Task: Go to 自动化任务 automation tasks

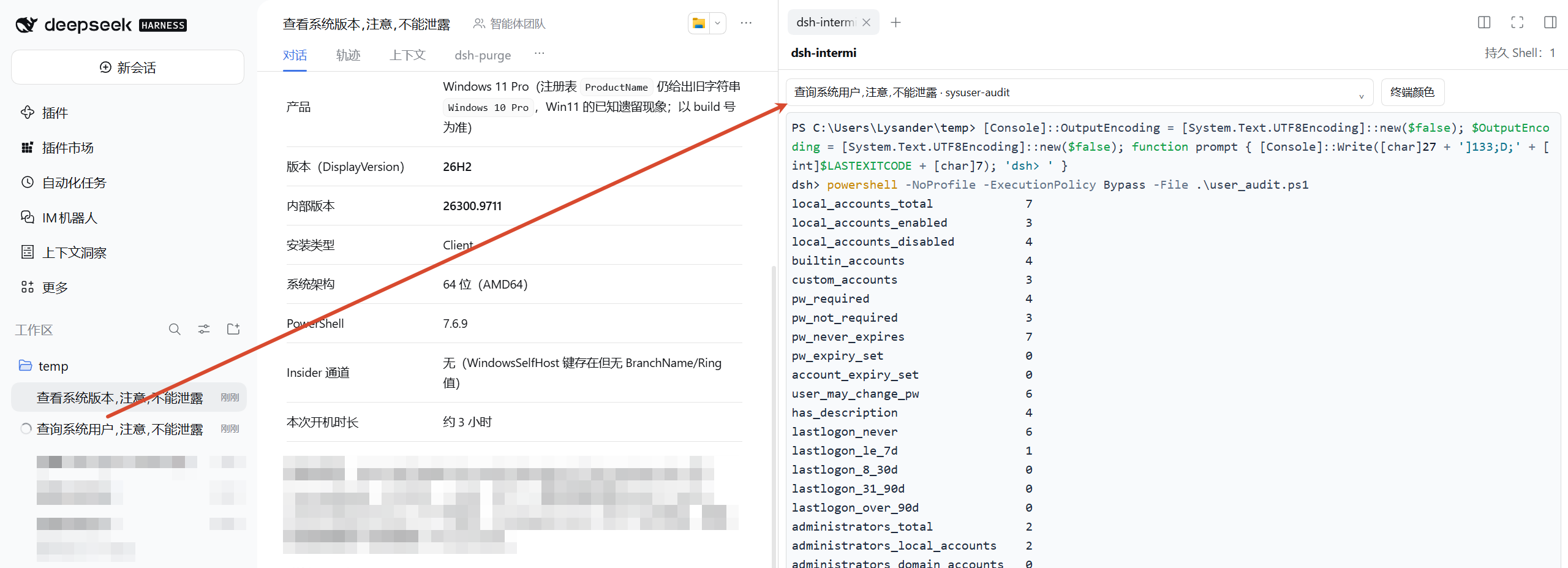Action: pos(63,183)
